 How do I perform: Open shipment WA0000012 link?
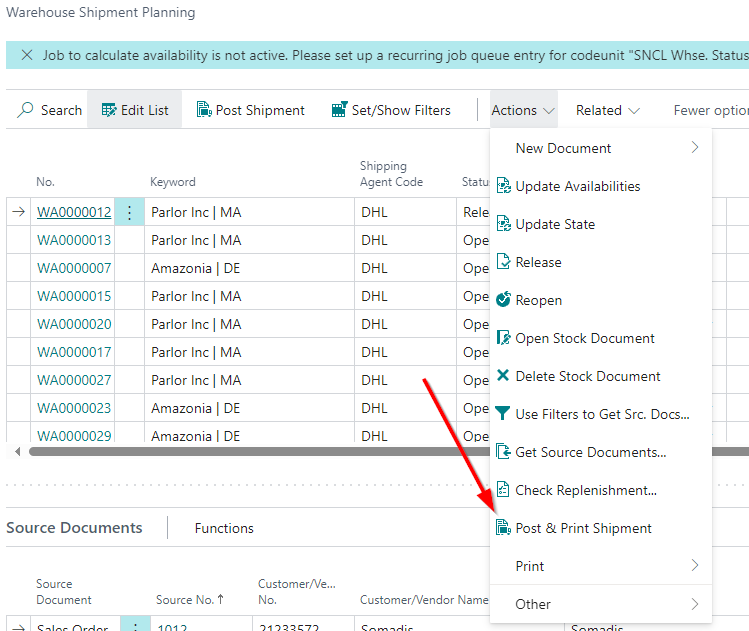74,212
